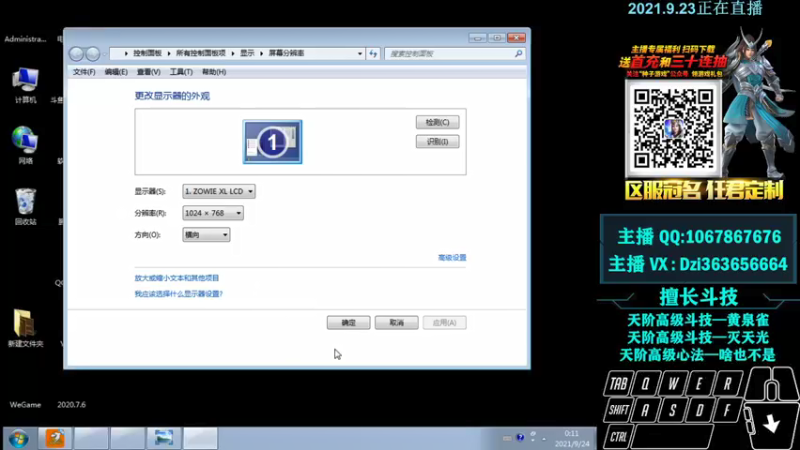Close the screen resolution window

tap(516, 38)
